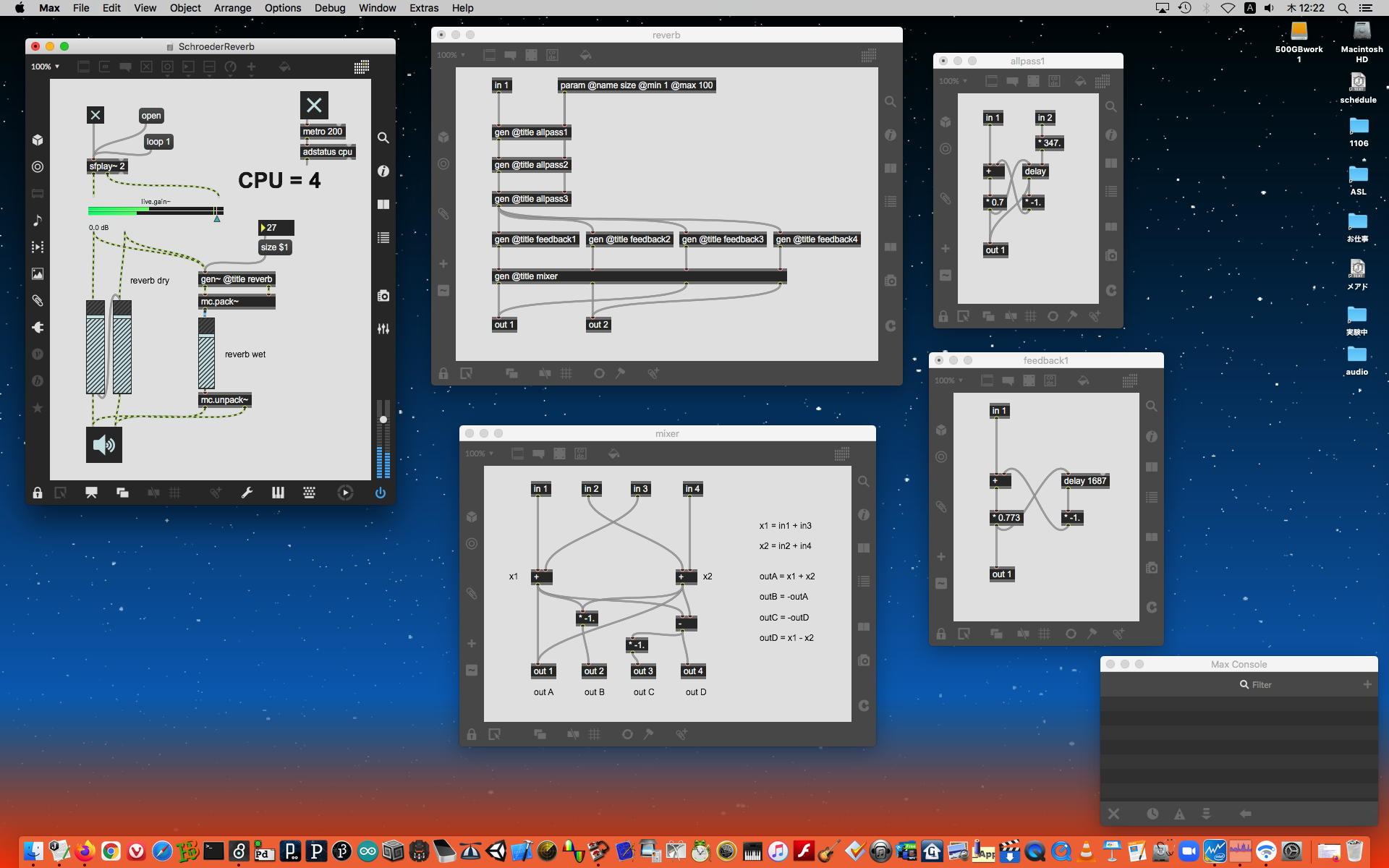Adjust the live.gain~ slider
Viewport: 1389px width, 868px height.
[x=155, y=210]
